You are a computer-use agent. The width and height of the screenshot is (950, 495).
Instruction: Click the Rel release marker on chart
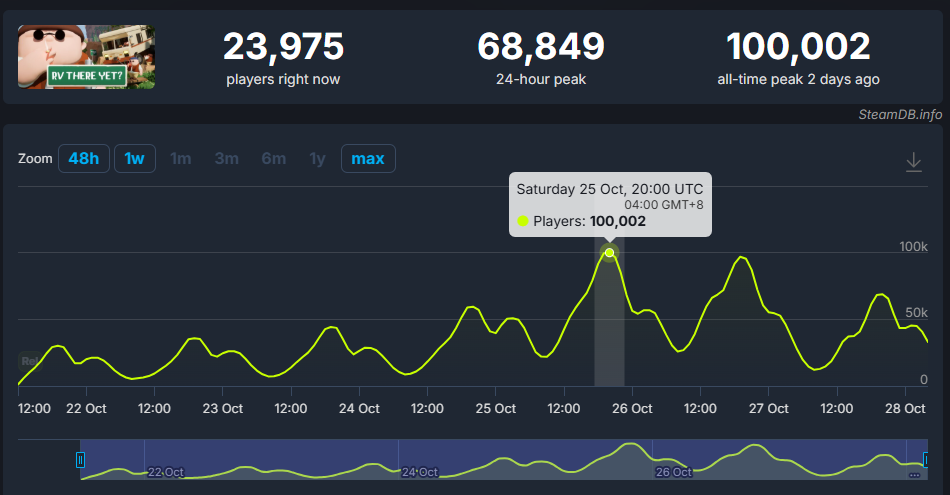(x=30, y=360)
